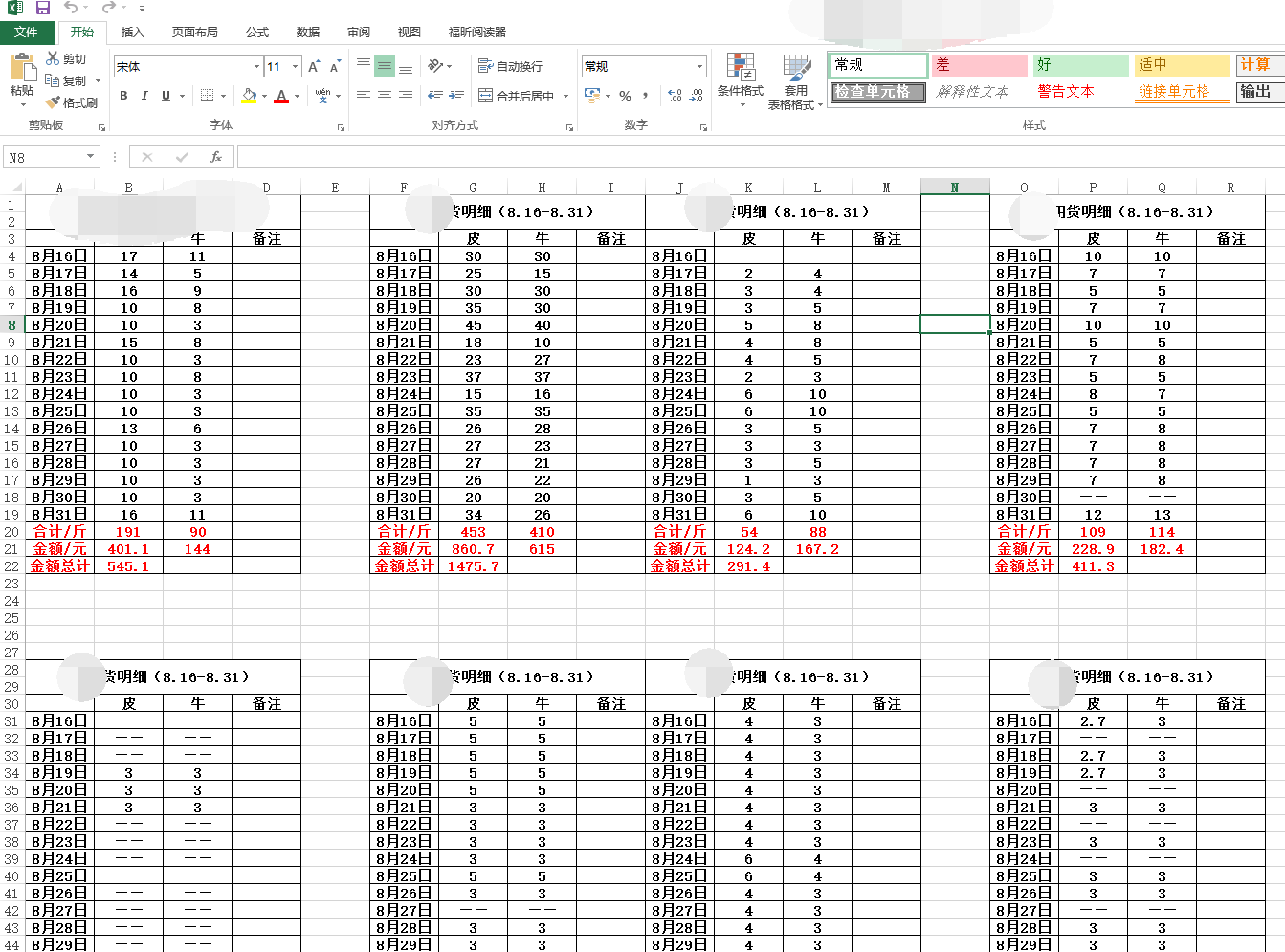This screenshot has height=952, width=1285.
Task: Click the increase decimal icon
Action: 675,96
